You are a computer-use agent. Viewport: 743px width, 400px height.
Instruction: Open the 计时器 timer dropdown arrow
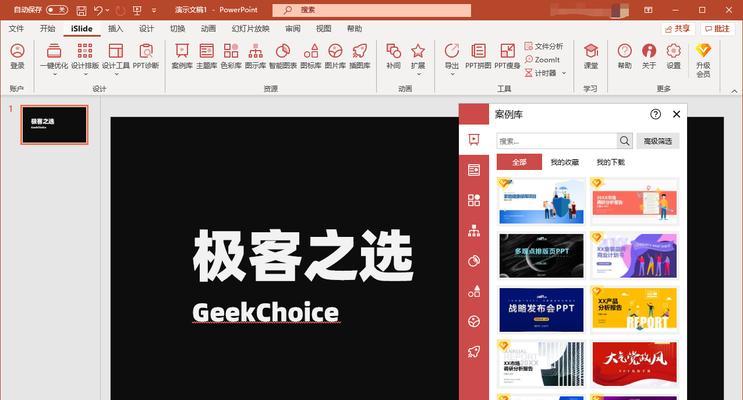pyautogui.click(x=564, y=73)
